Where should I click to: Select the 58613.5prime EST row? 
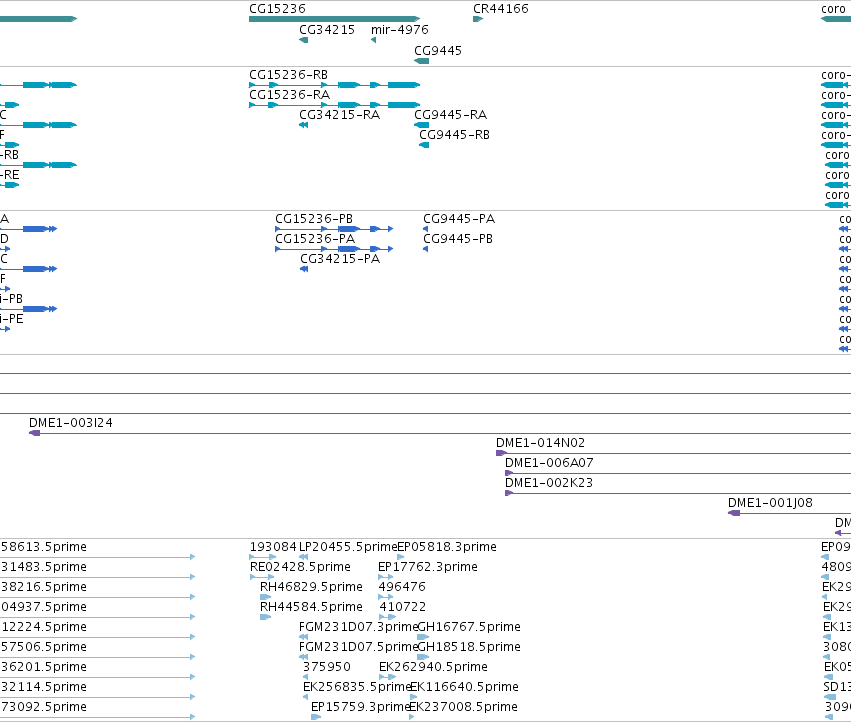(x=98, y=557)
